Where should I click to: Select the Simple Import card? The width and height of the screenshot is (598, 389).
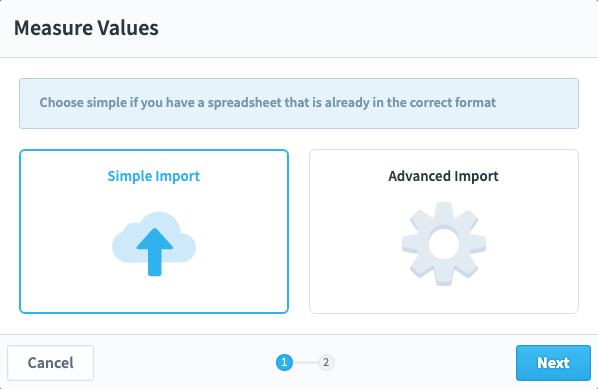click(x=154, y=231)
